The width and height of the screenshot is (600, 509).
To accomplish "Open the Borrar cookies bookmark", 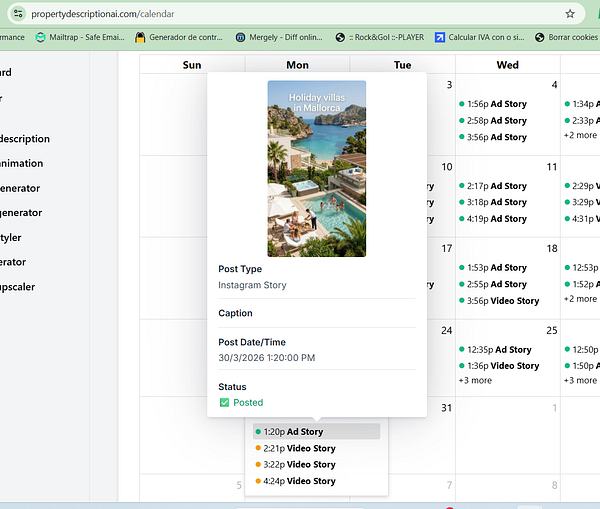I will (567, 38).
